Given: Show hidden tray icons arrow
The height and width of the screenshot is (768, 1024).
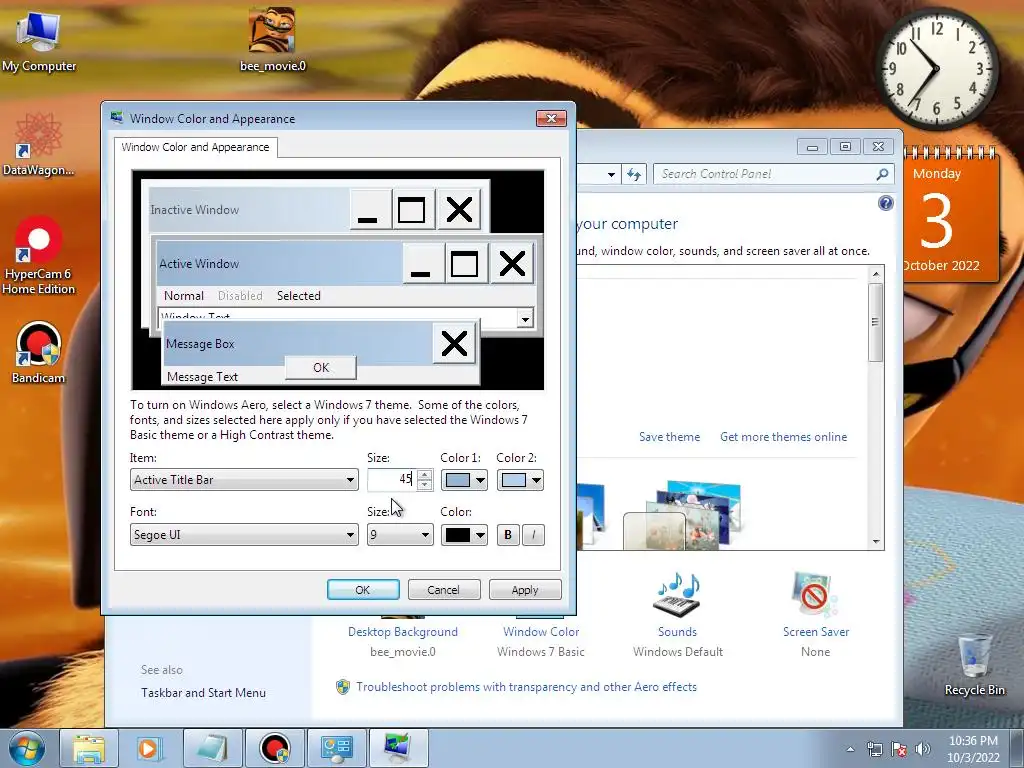Looking at the screenshot, I should point(850,749).
